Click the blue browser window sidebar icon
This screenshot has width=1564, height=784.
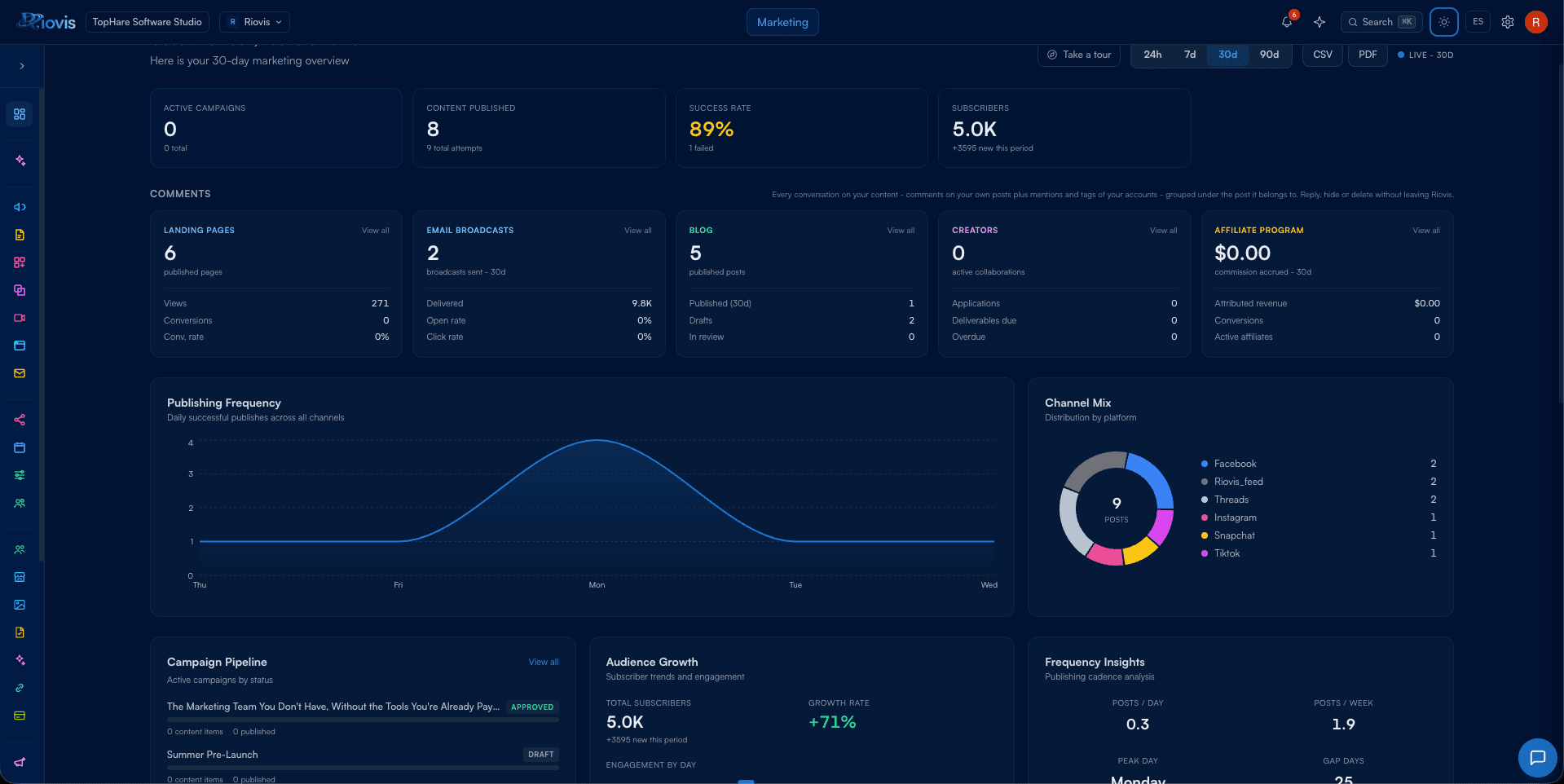(x=20, y=346)
